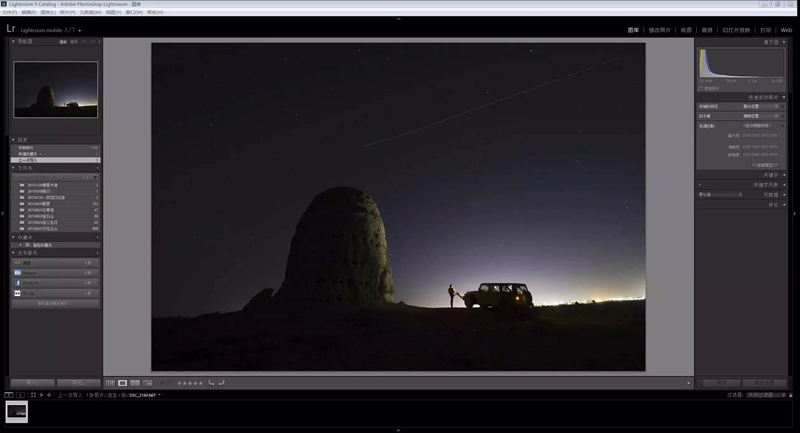Open the Help menu

[x=156, y=12]
